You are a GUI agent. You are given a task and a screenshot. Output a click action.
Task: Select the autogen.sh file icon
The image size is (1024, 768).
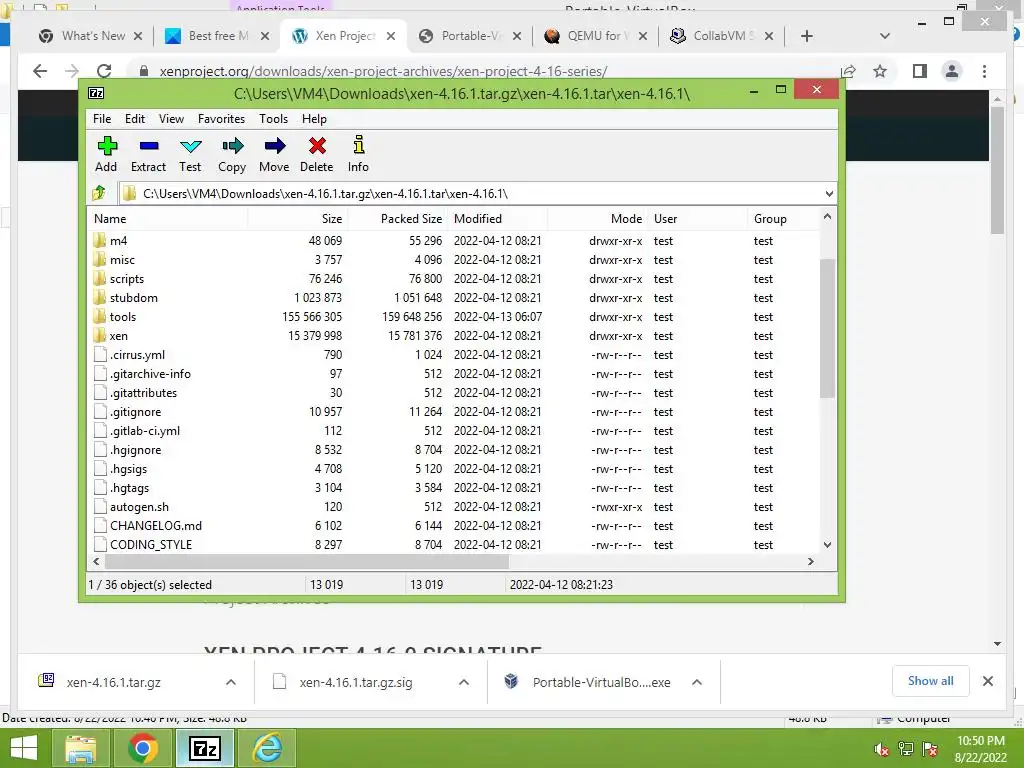point(100,507)
